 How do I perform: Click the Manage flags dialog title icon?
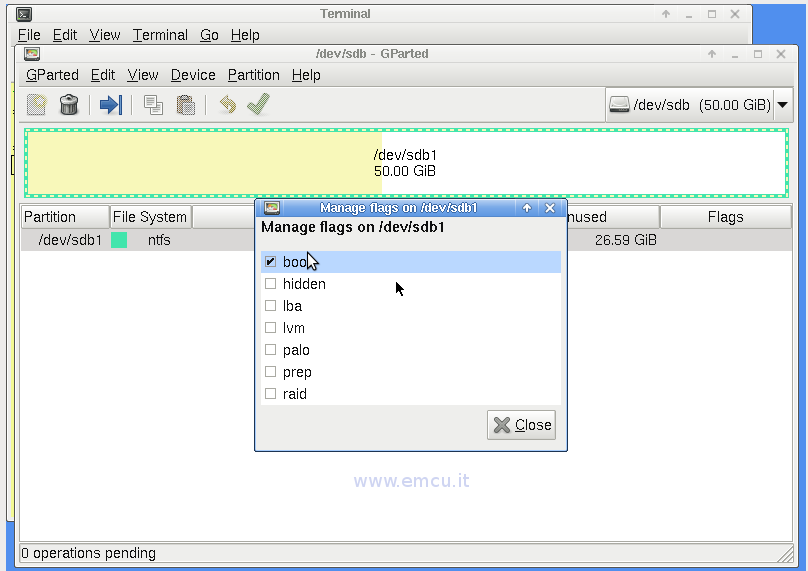(x=272, y=208)
